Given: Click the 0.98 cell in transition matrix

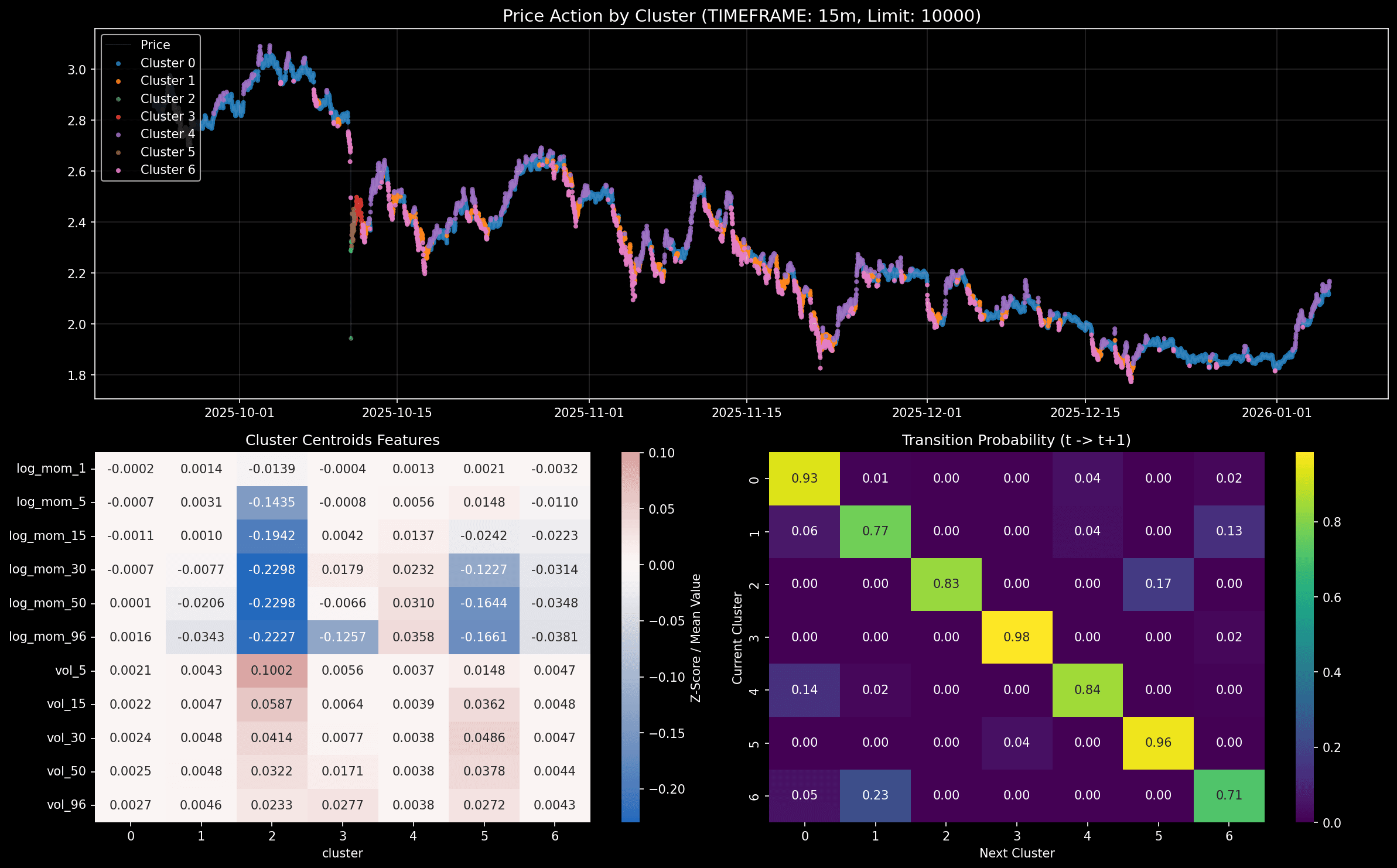Looking at the screenshot, I should click(x=1016, y=637).
